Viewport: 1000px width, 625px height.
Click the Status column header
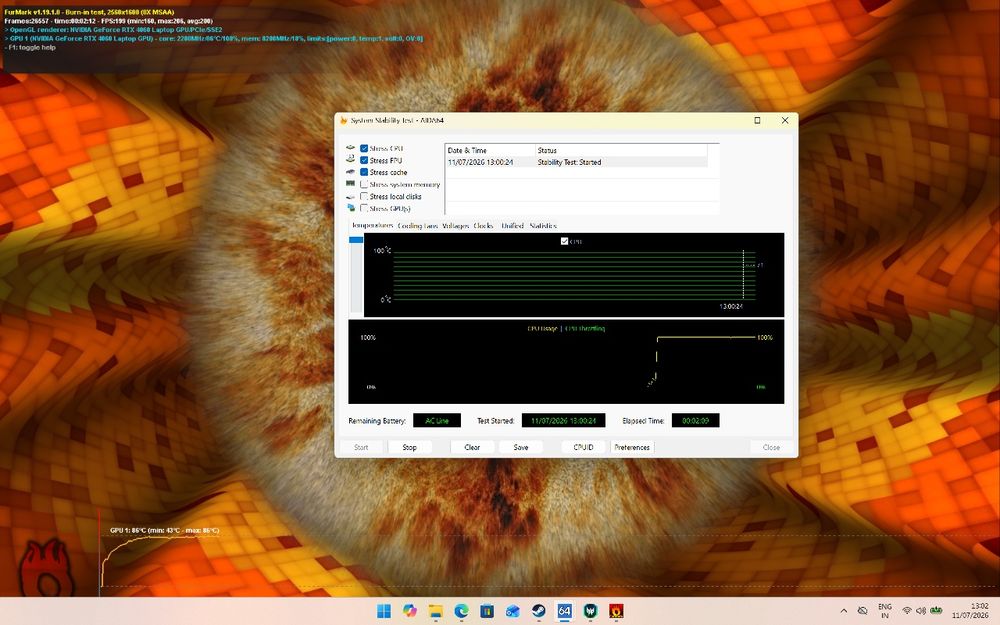point(621,151)
